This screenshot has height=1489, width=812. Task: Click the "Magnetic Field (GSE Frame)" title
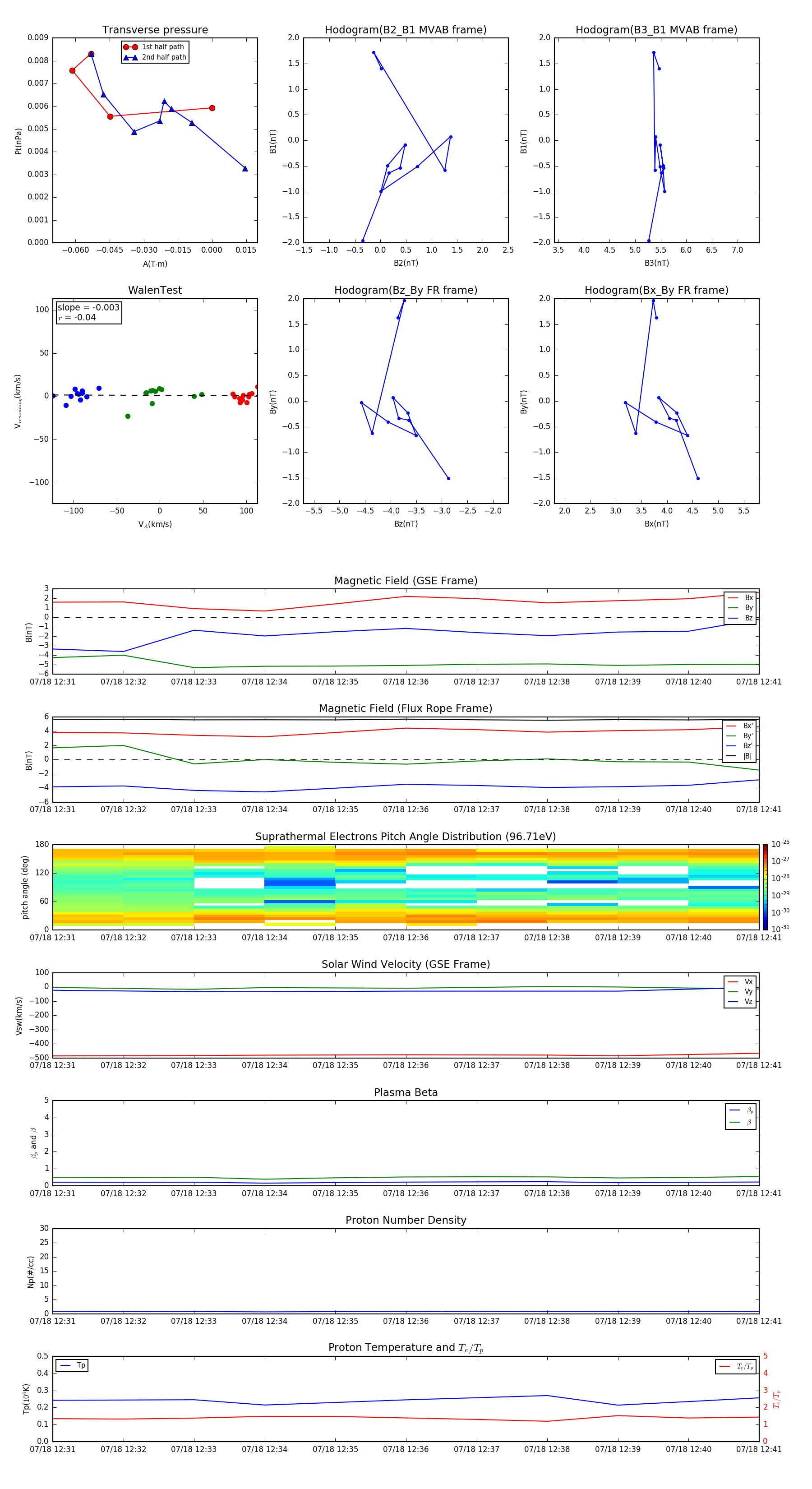coord(406,581)
